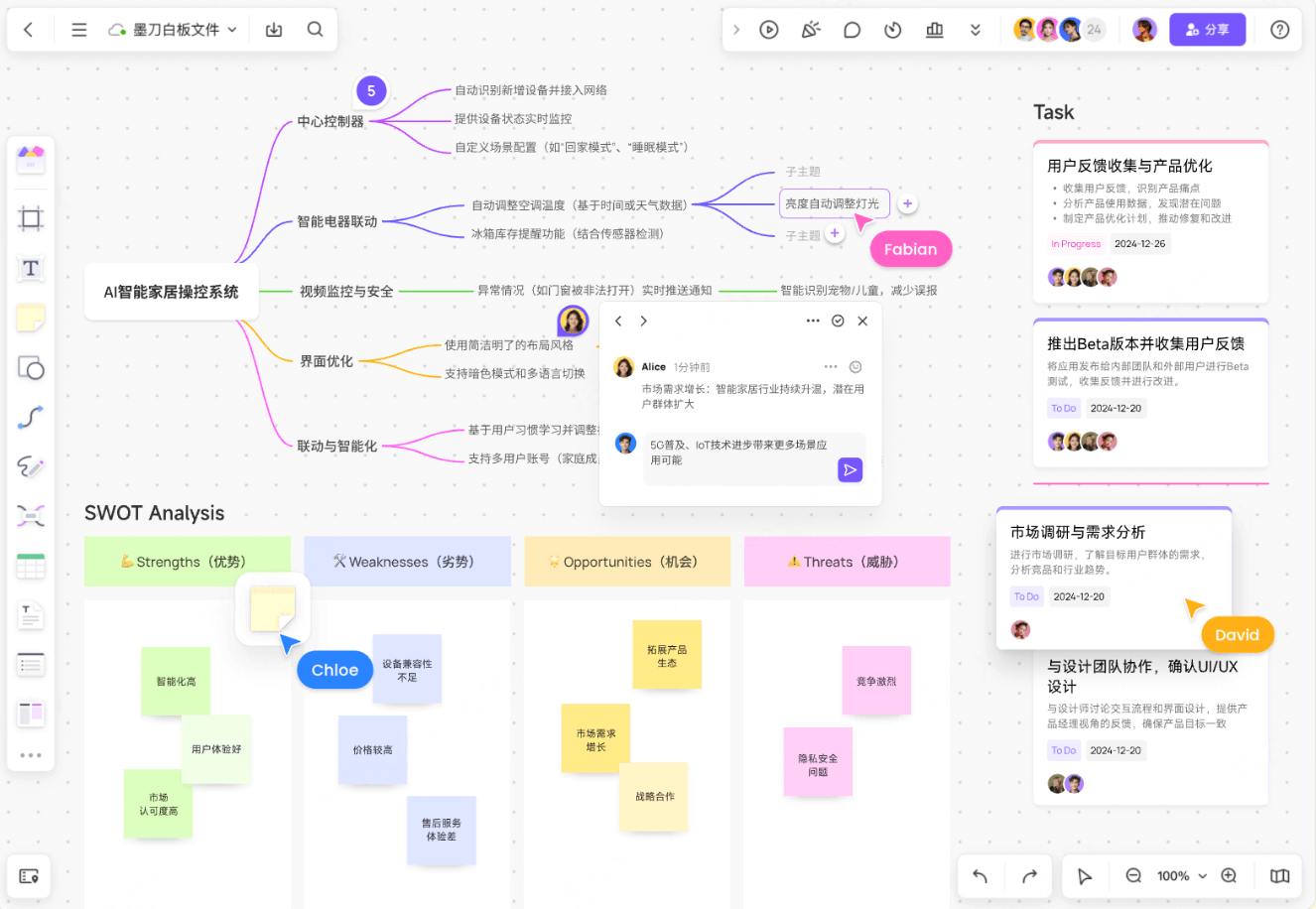The image size is (1316, 909).
Task: Open the comment thread options menu
Action: click(x=813, y=321)
